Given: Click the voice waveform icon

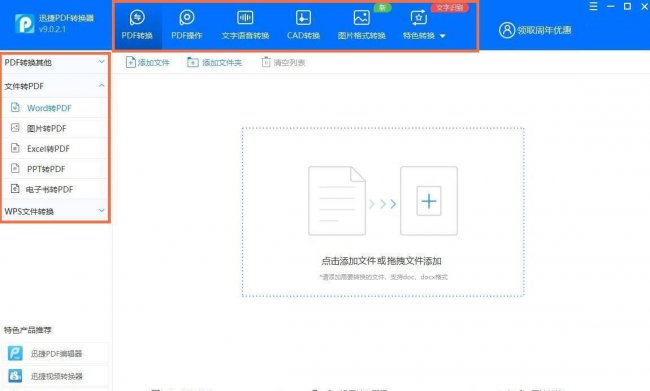Looking at the screenshot, I should pyautogui.click(x=245, y=17).
